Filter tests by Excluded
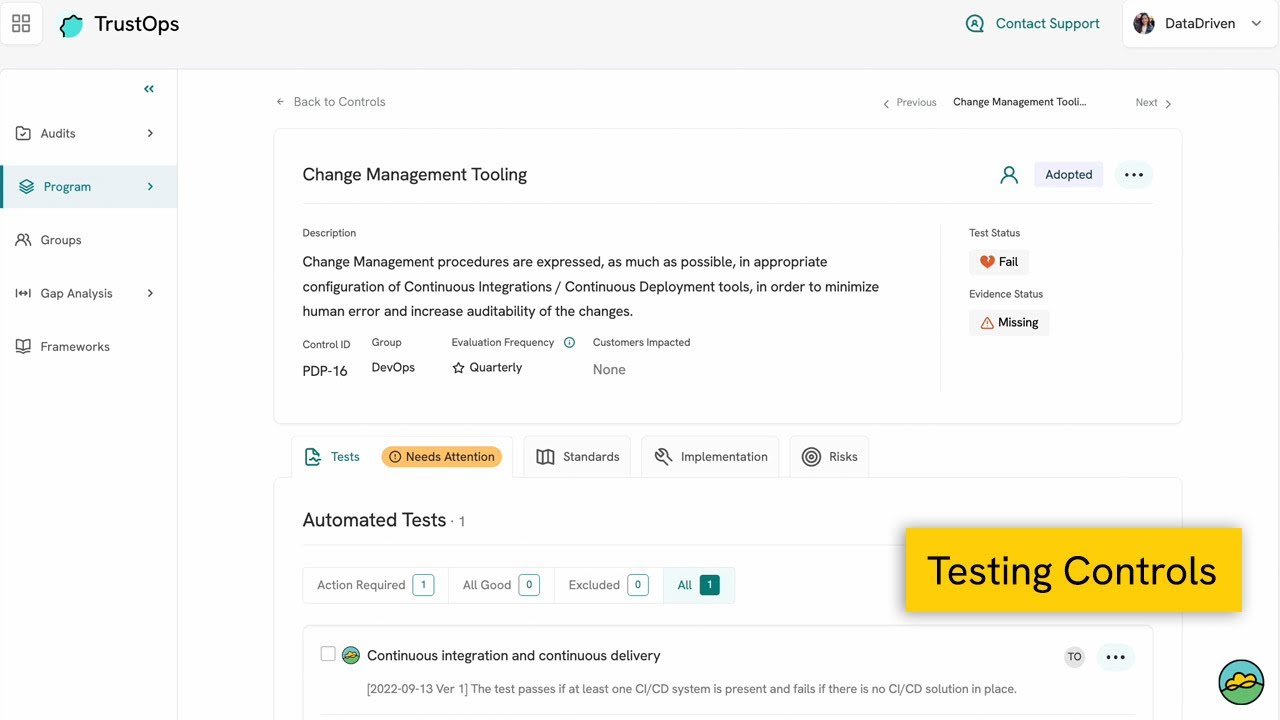 [x=608, y=585]
